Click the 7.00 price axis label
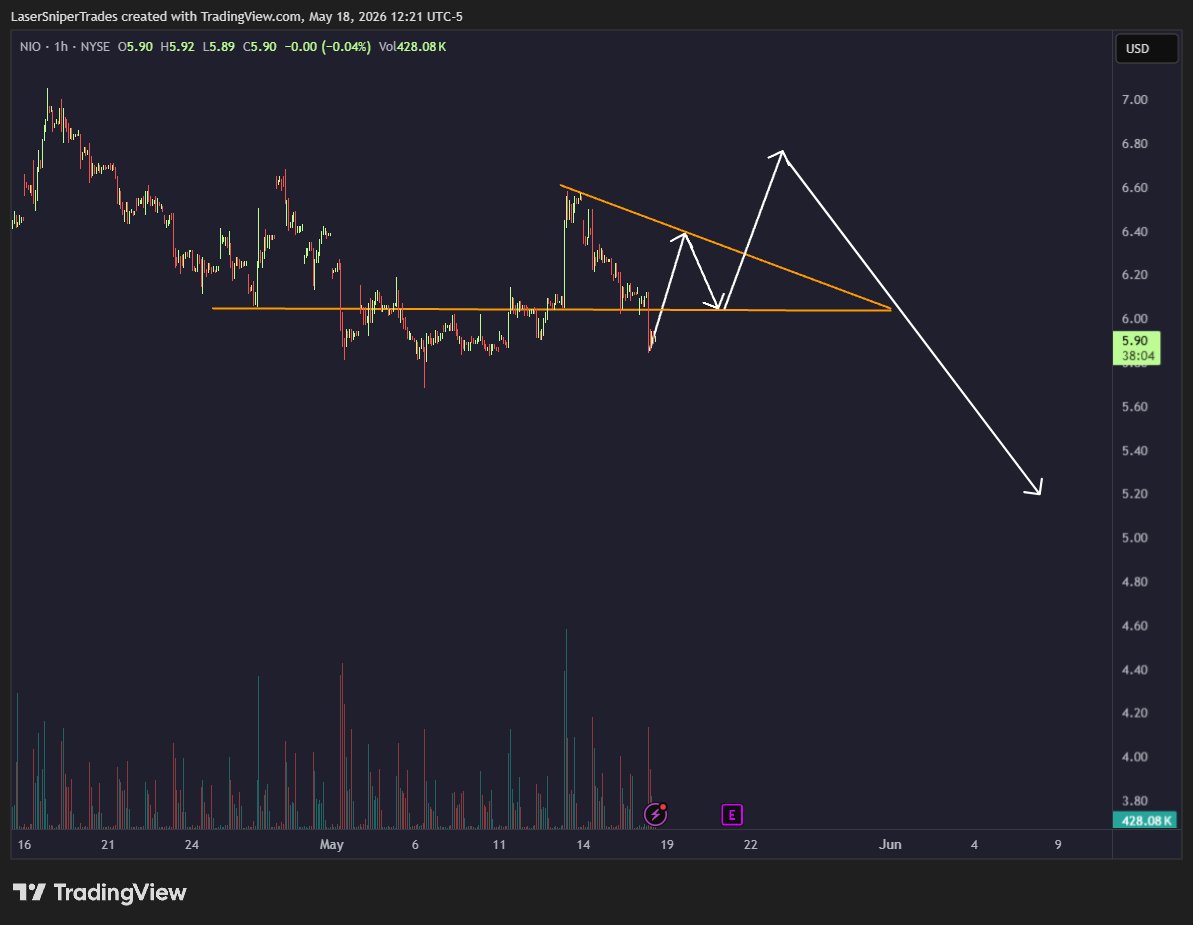 pos(1134,100)
